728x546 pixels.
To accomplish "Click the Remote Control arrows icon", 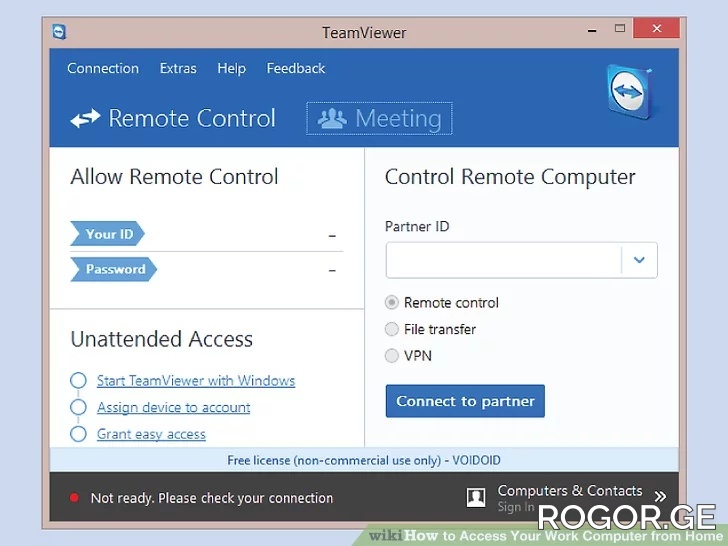I will [x=85, y=118].
